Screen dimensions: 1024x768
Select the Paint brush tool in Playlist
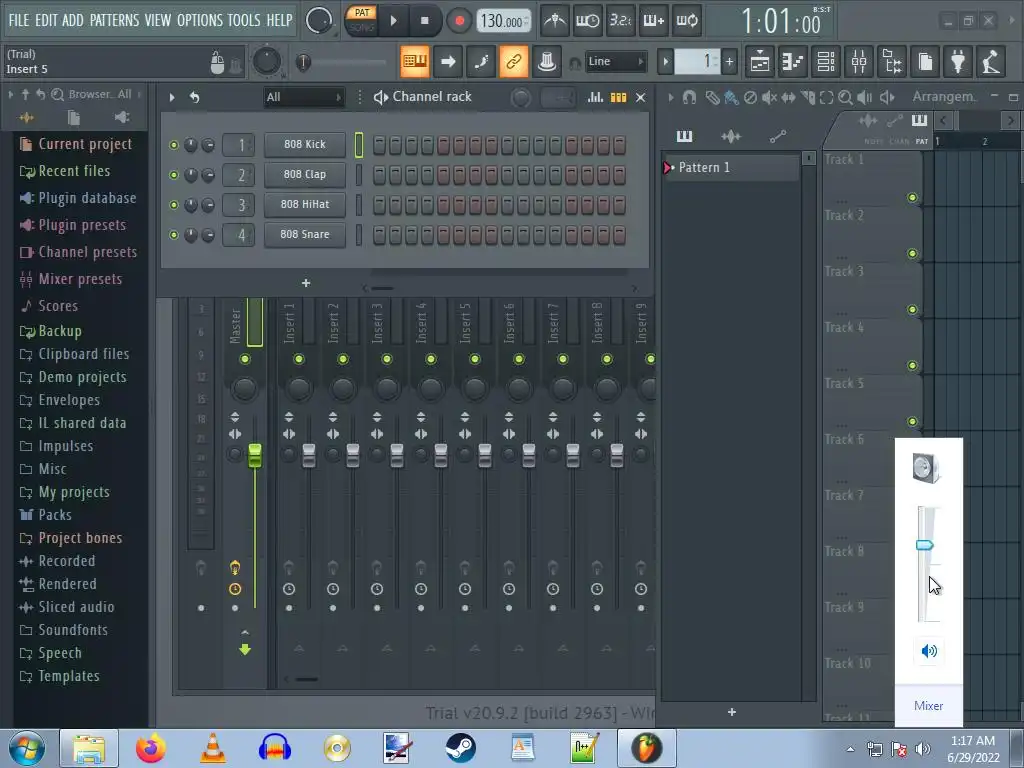731,97
